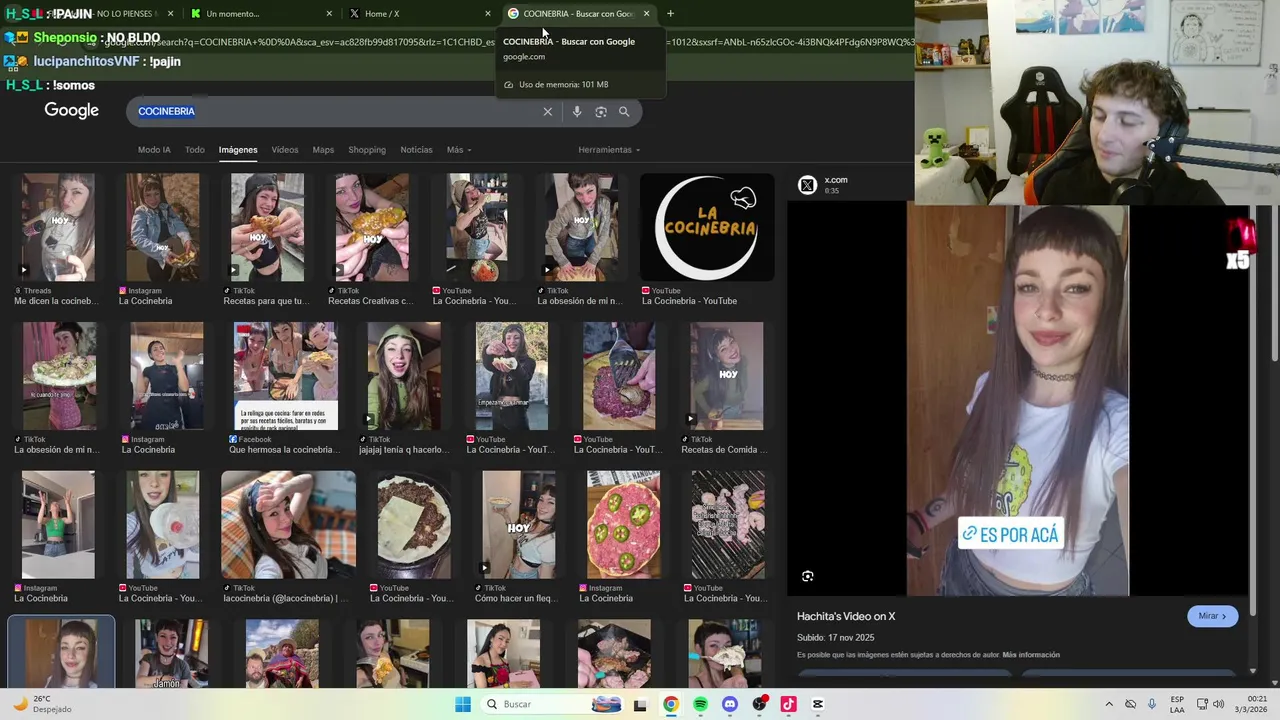The width and height of the screenshot is (1280, 720).
Task: Click 'Subido: 17 nov 2025' text
Action: [x=836, y=637]
